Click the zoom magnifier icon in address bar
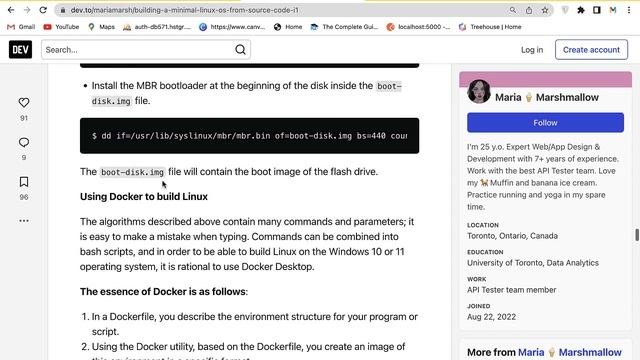640x360 pixels. pos(513,10)
